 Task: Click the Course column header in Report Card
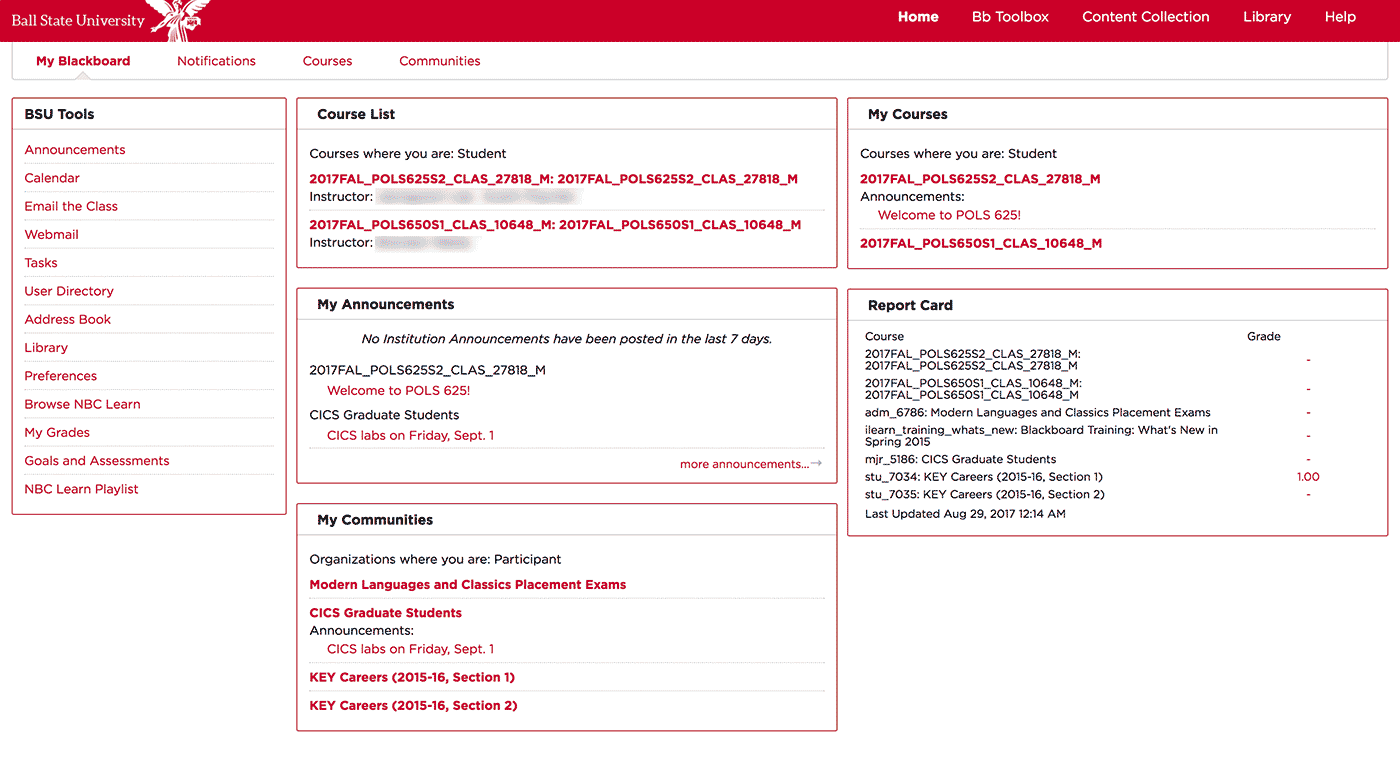pyautogui.click(x=884, y=337)
